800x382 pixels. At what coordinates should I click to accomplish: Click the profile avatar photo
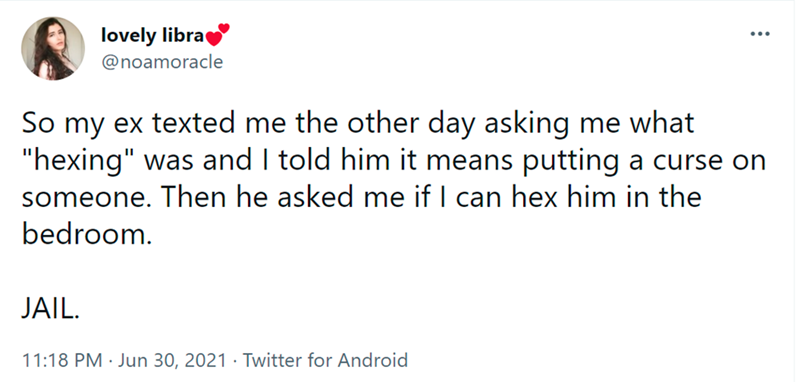click(x=53, y=48)
